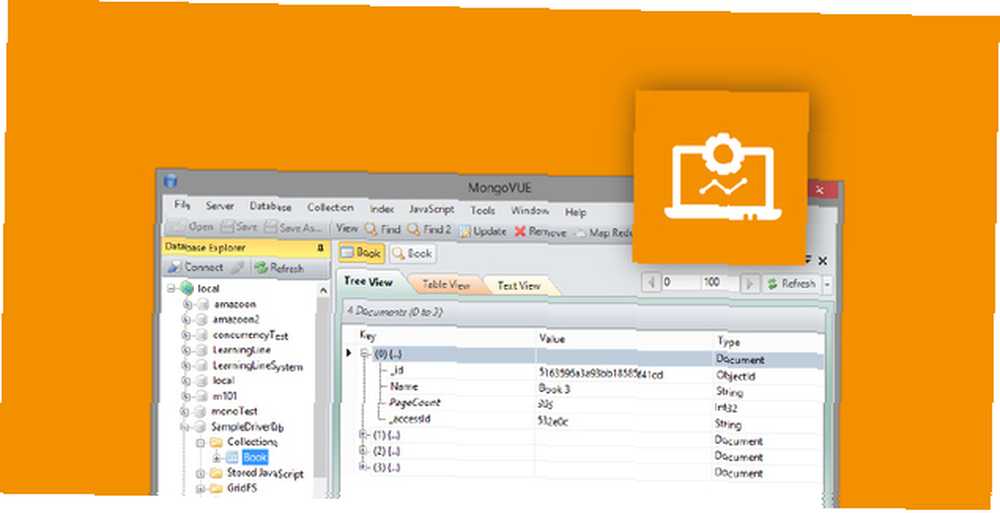The image size is (1000, 513).
Task: Expand the amazoon database node
Action: pos(188,304)
